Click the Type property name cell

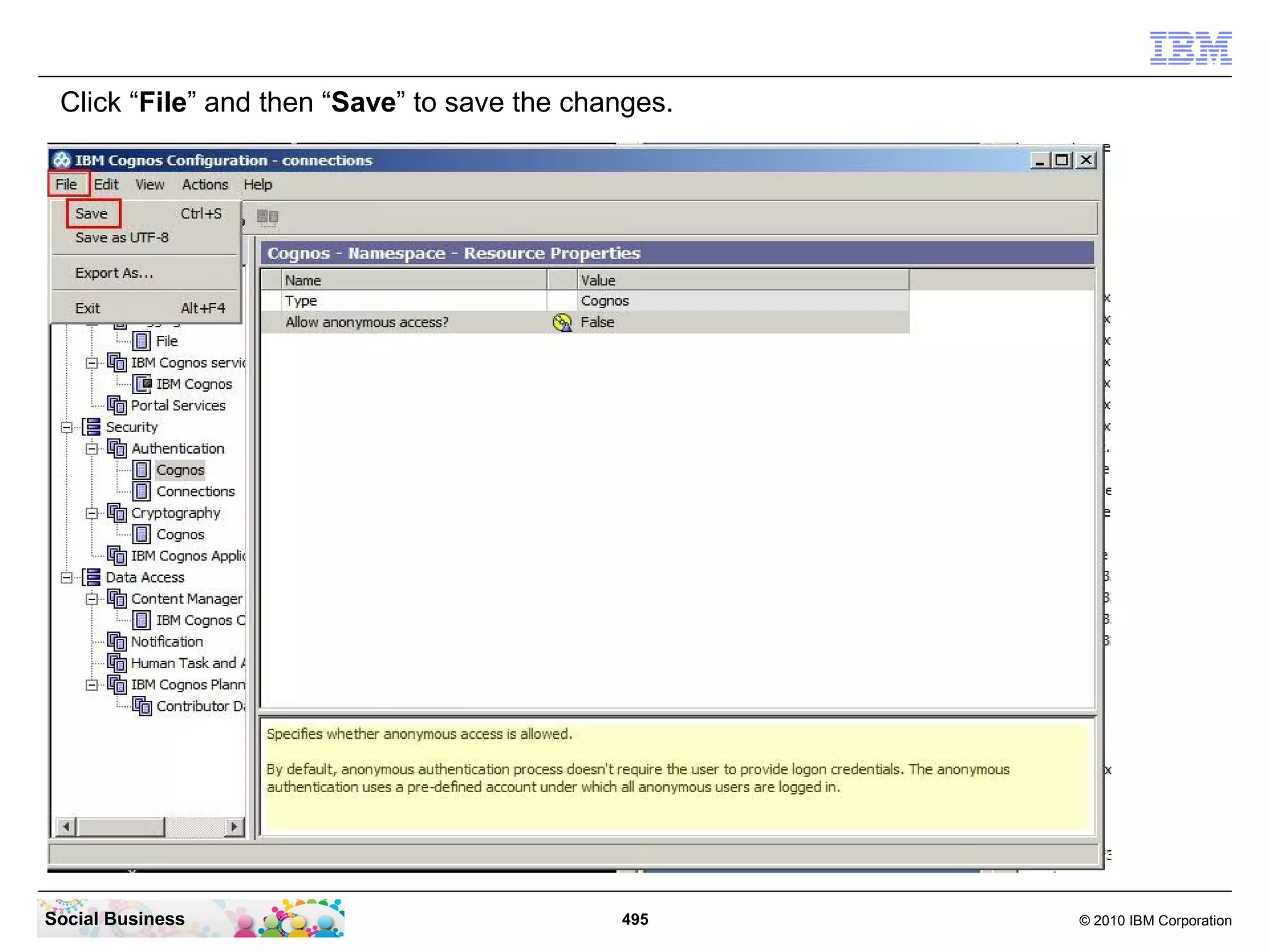tap(414, 301)
